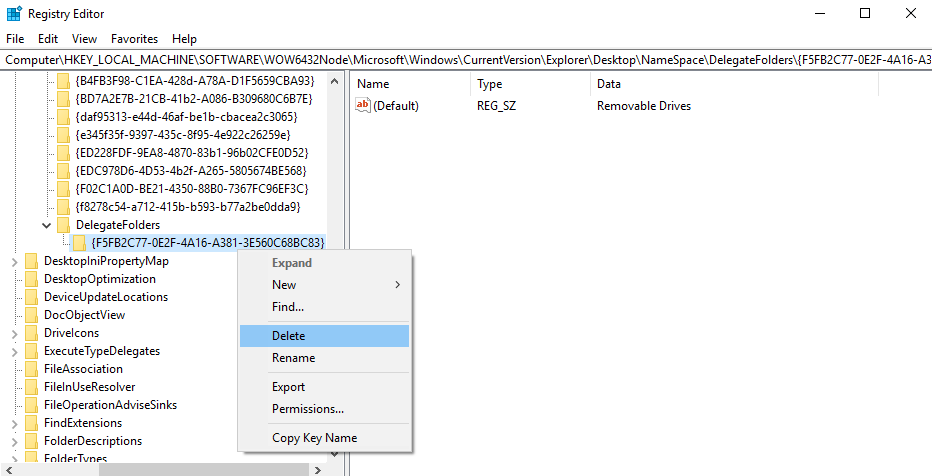Expand the ExecuteTypeDelegates key
The image size is (932, 476).
coord(14,351)
